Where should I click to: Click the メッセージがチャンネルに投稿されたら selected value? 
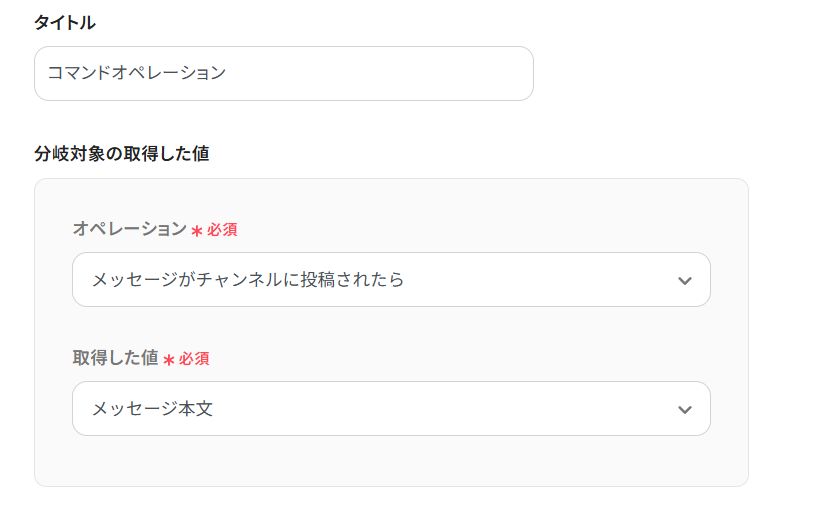tap(248, 280)
